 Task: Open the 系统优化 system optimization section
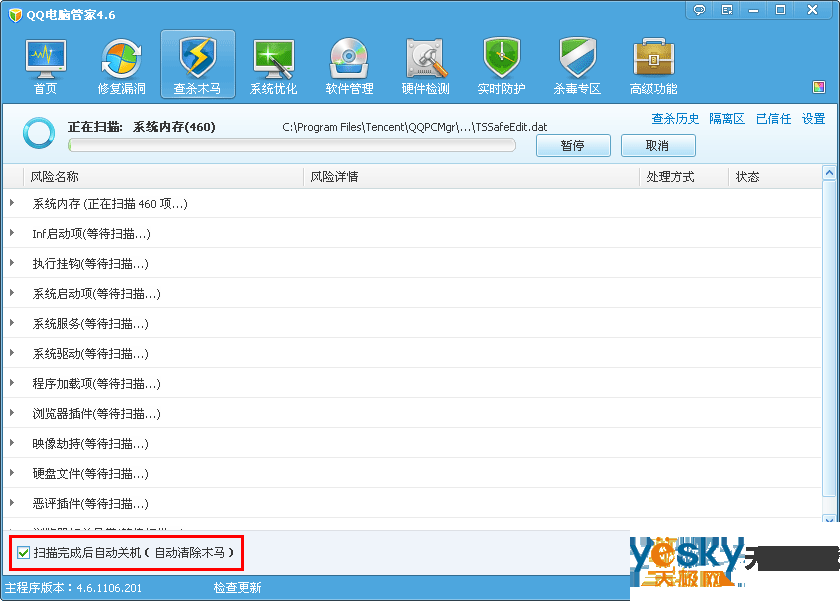pyautogui.click(x=274, y=66)
